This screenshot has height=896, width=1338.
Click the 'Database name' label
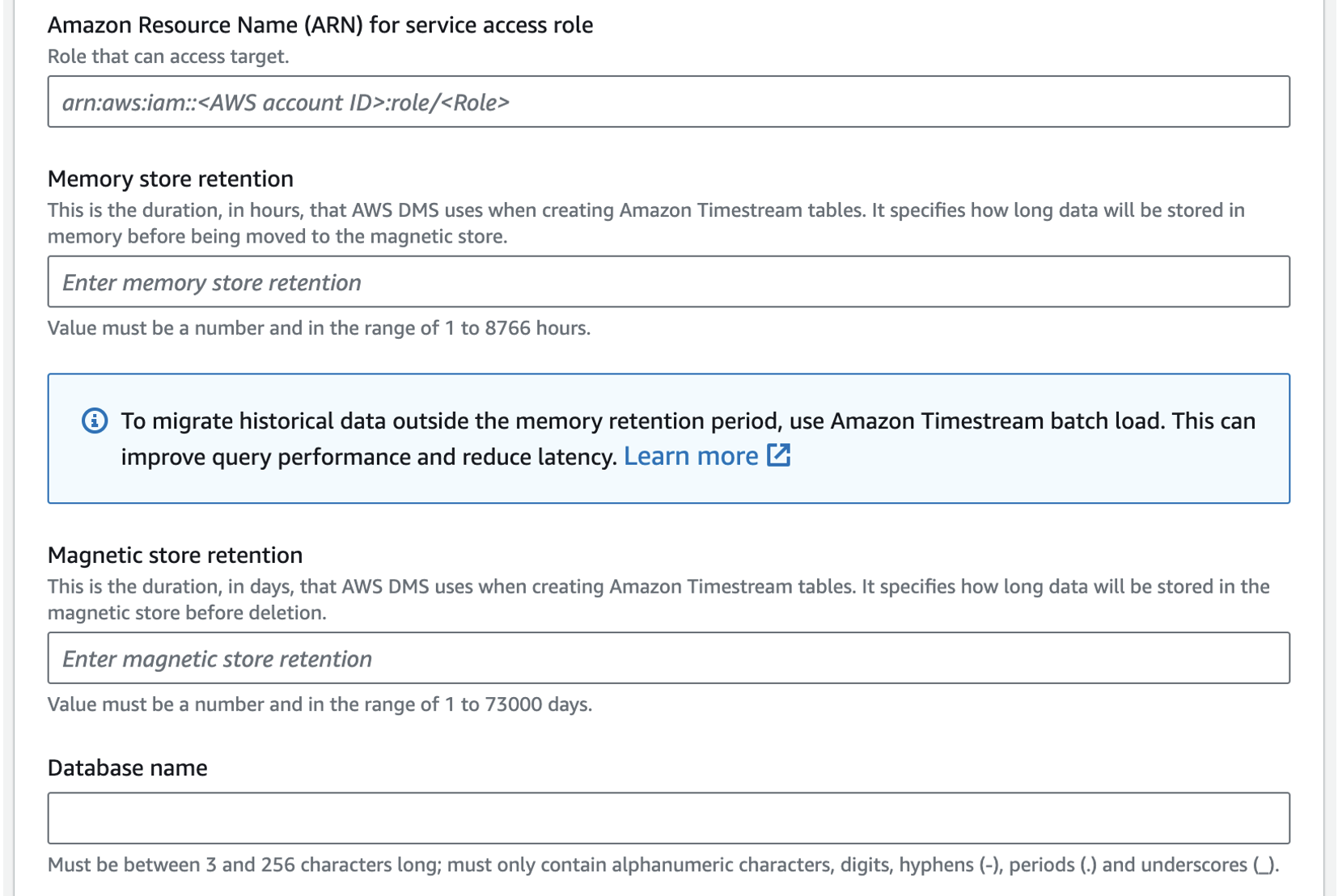tap(127, 767)
